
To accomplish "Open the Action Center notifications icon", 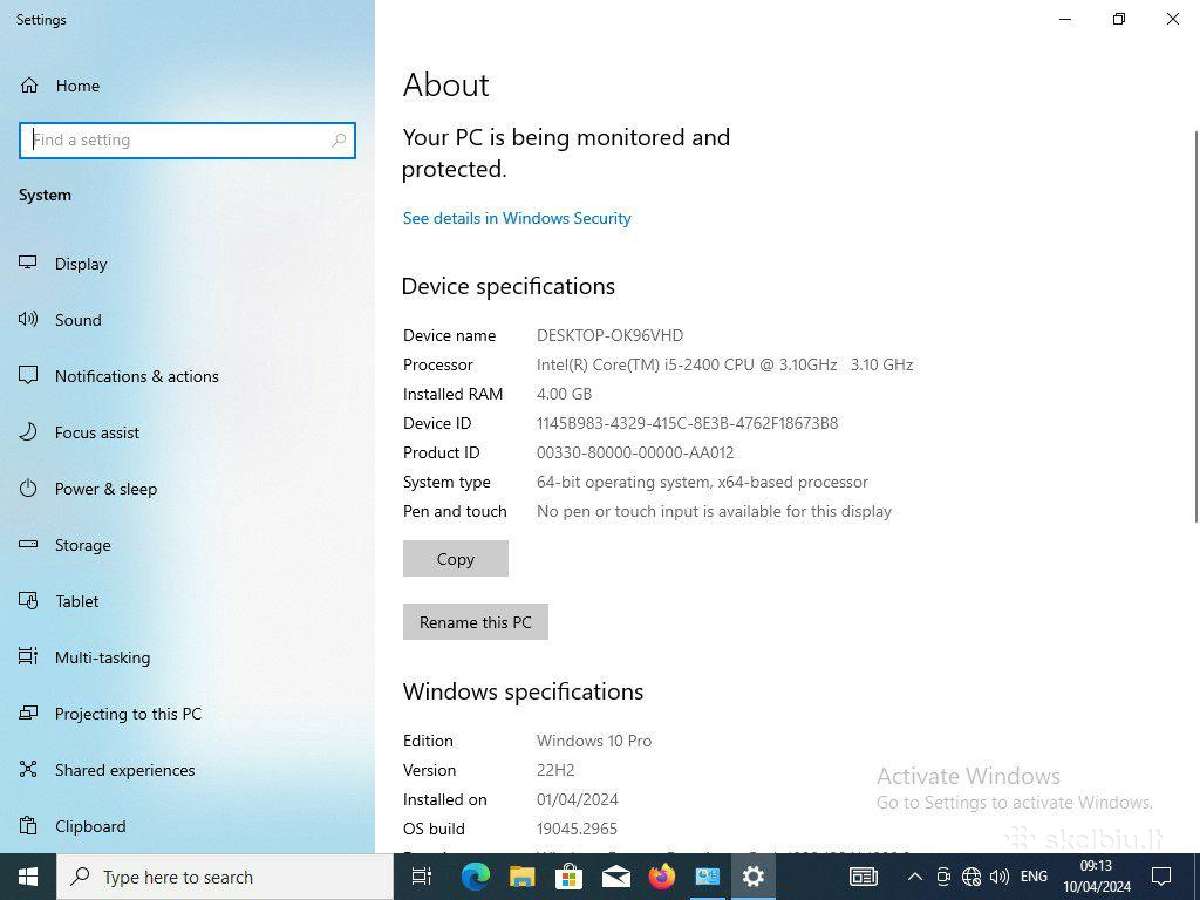I will [1161, 877].
